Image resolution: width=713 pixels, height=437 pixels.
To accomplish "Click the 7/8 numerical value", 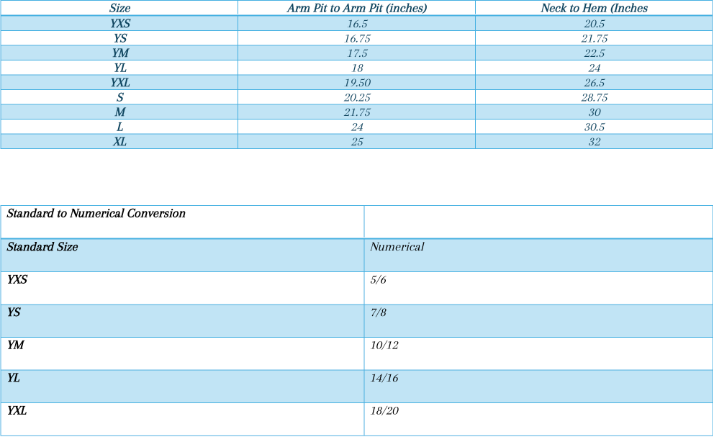I will click(378, 313).
